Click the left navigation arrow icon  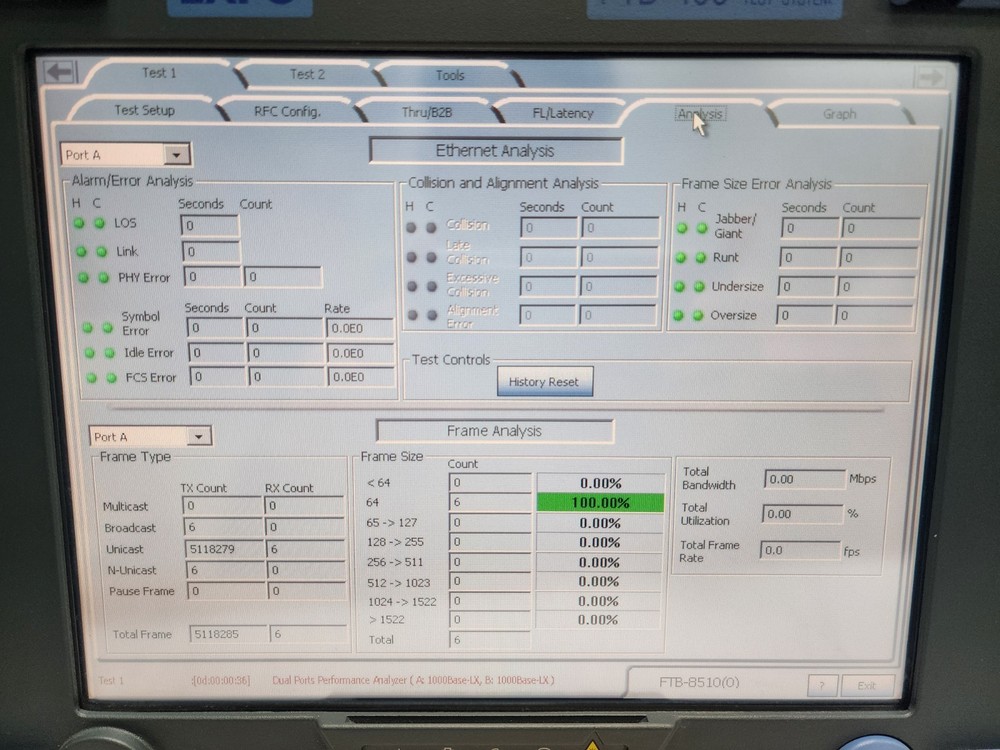(x=60, y=70)
